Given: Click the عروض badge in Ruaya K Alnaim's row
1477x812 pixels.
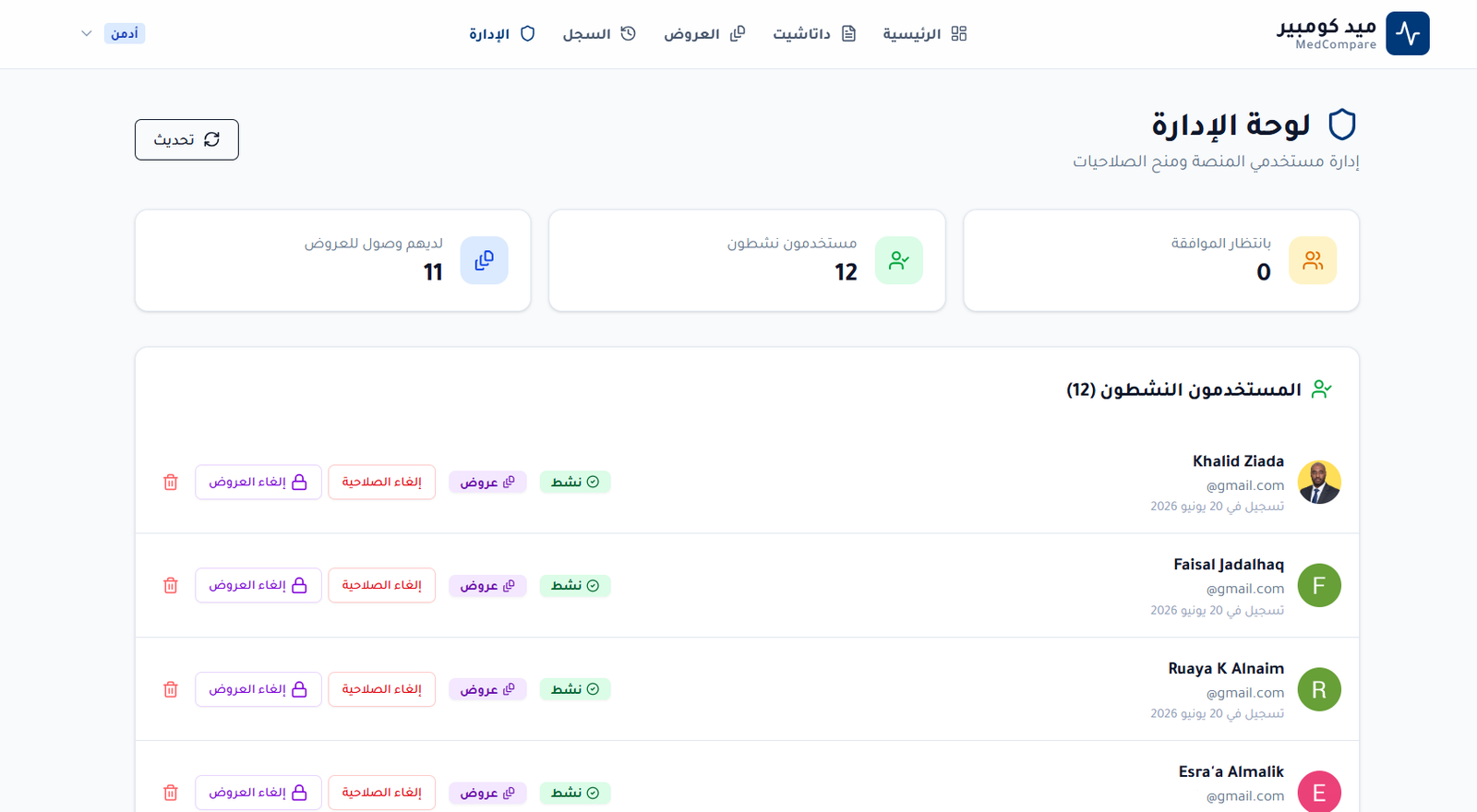Looking at the screenshot, I should [x=487, y=689].
